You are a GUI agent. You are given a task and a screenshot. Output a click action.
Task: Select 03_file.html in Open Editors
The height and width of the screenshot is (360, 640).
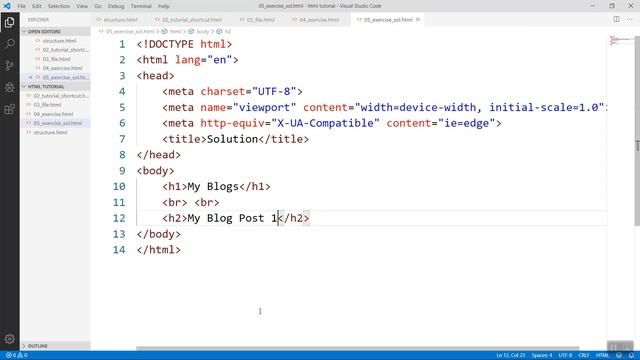click(57, 59)
